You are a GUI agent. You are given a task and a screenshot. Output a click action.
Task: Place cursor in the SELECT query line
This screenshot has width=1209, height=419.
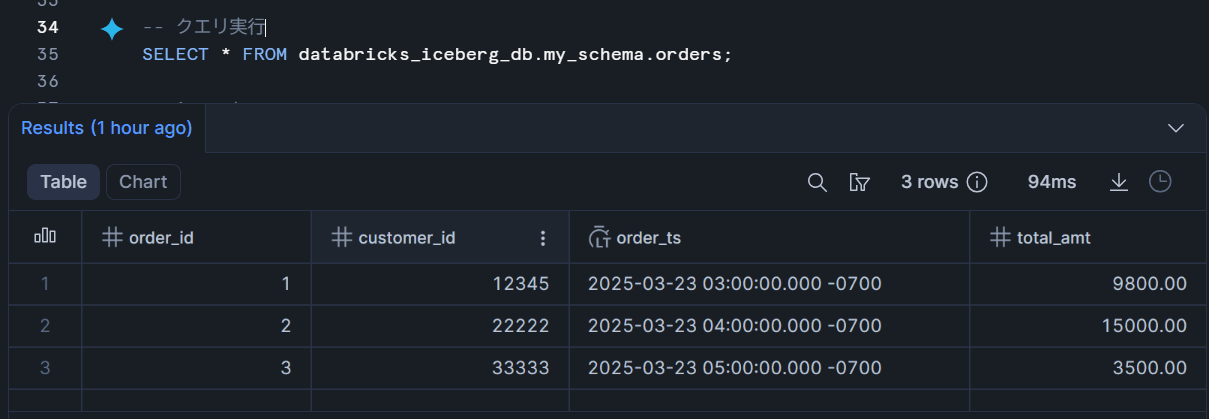[x=437, y=54]
